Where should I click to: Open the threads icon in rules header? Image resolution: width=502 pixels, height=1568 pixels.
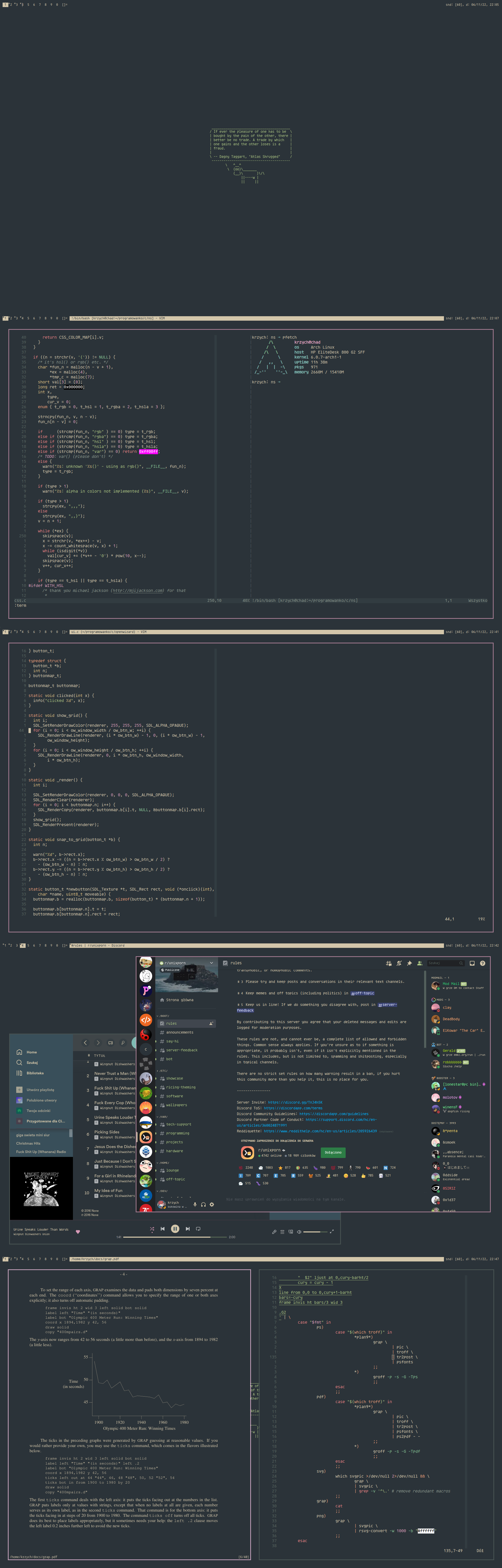tap(389, 963)
